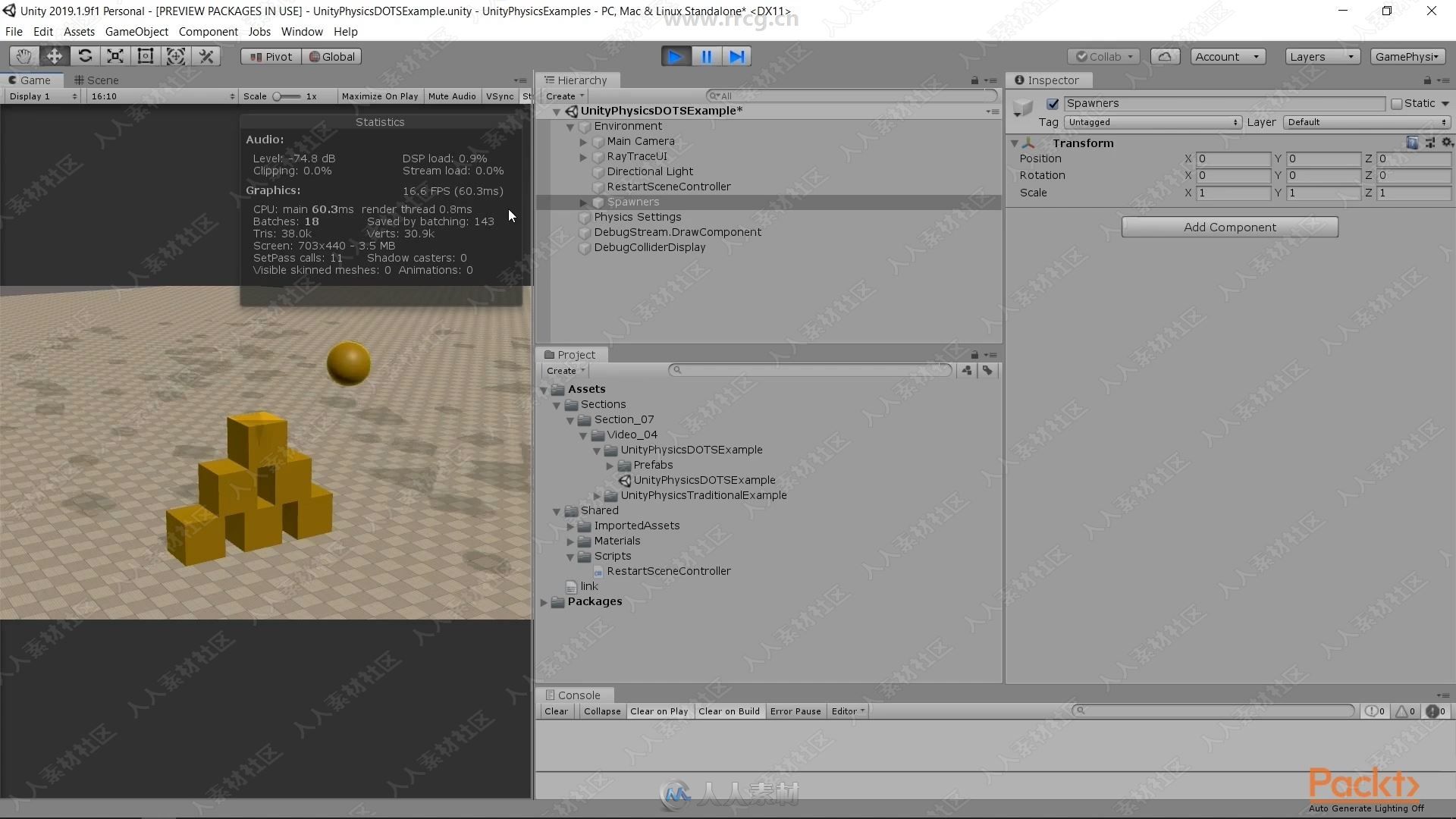Select the Spawners object in Hierarchy
Viewport: 1456px width, 819px height.
[632, 201]
